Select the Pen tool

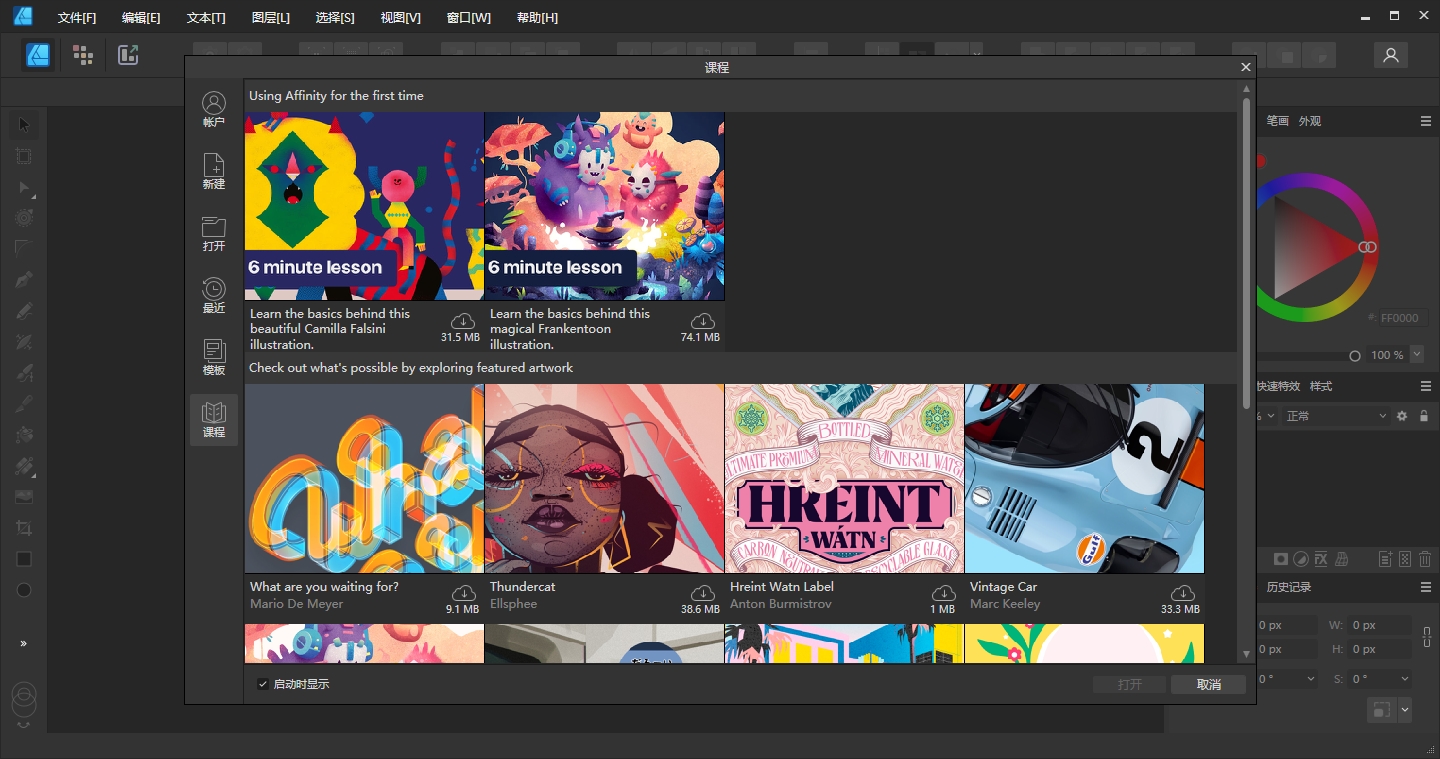pyautogui.click(x=23, y=279)
